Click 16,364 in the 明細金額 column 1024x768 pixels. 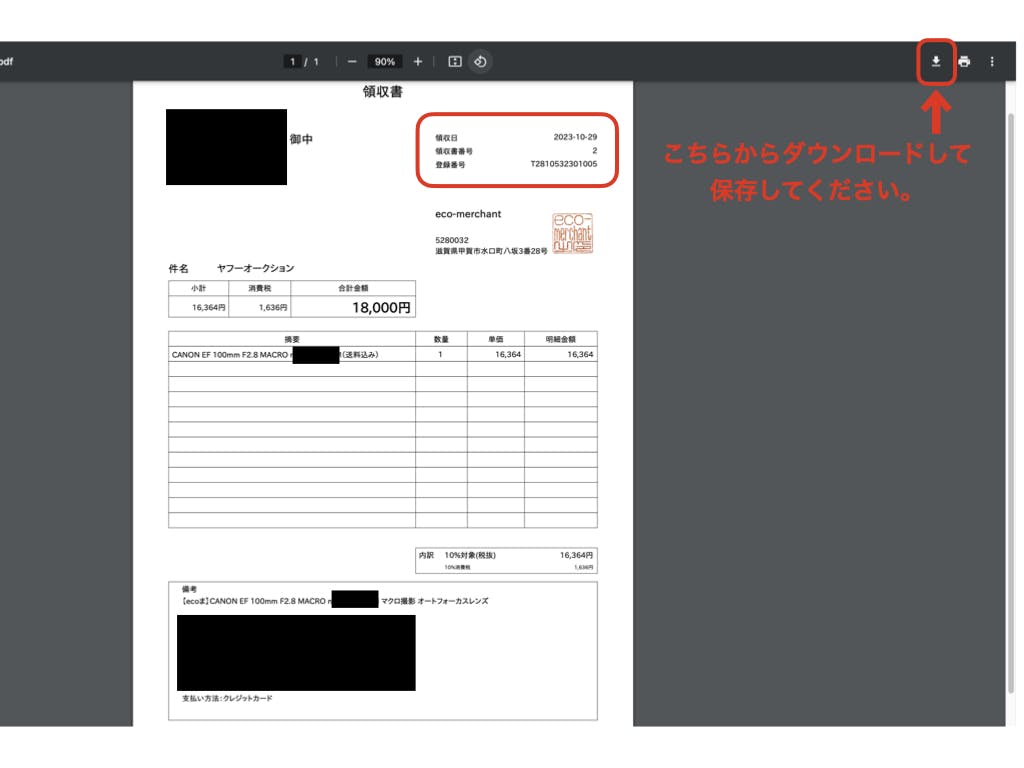pyautogui.click(x=580, y=355)
